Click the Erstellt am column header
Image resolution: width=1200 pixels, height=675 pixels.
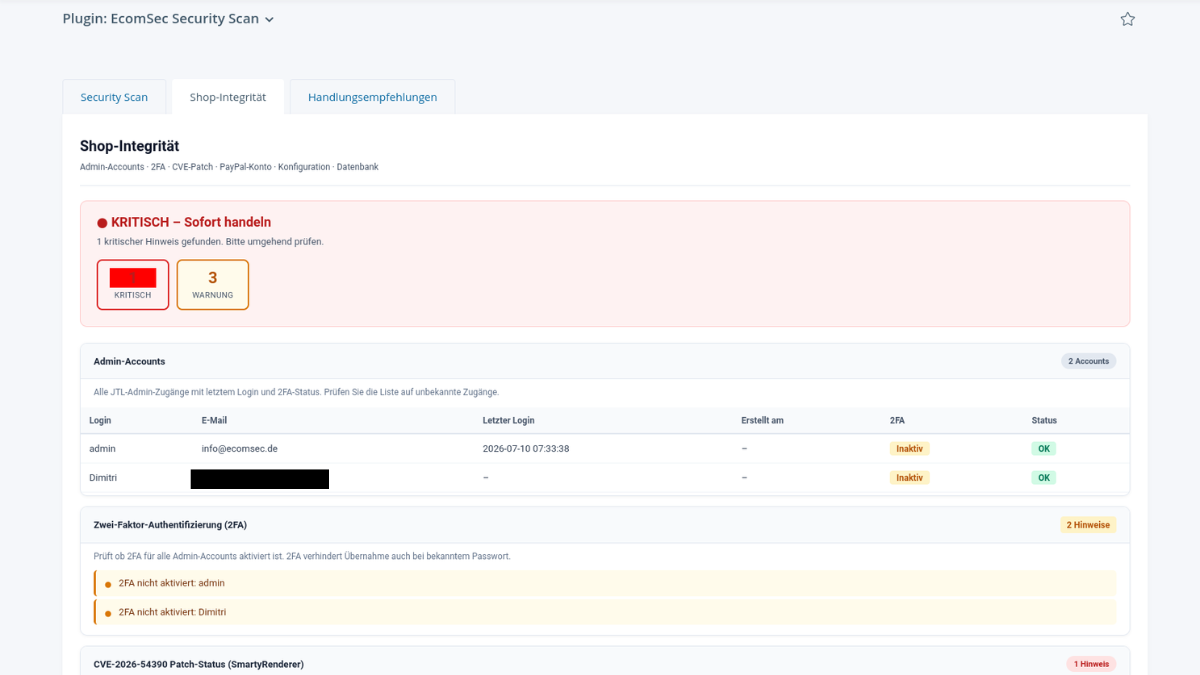tap(762, 420)
